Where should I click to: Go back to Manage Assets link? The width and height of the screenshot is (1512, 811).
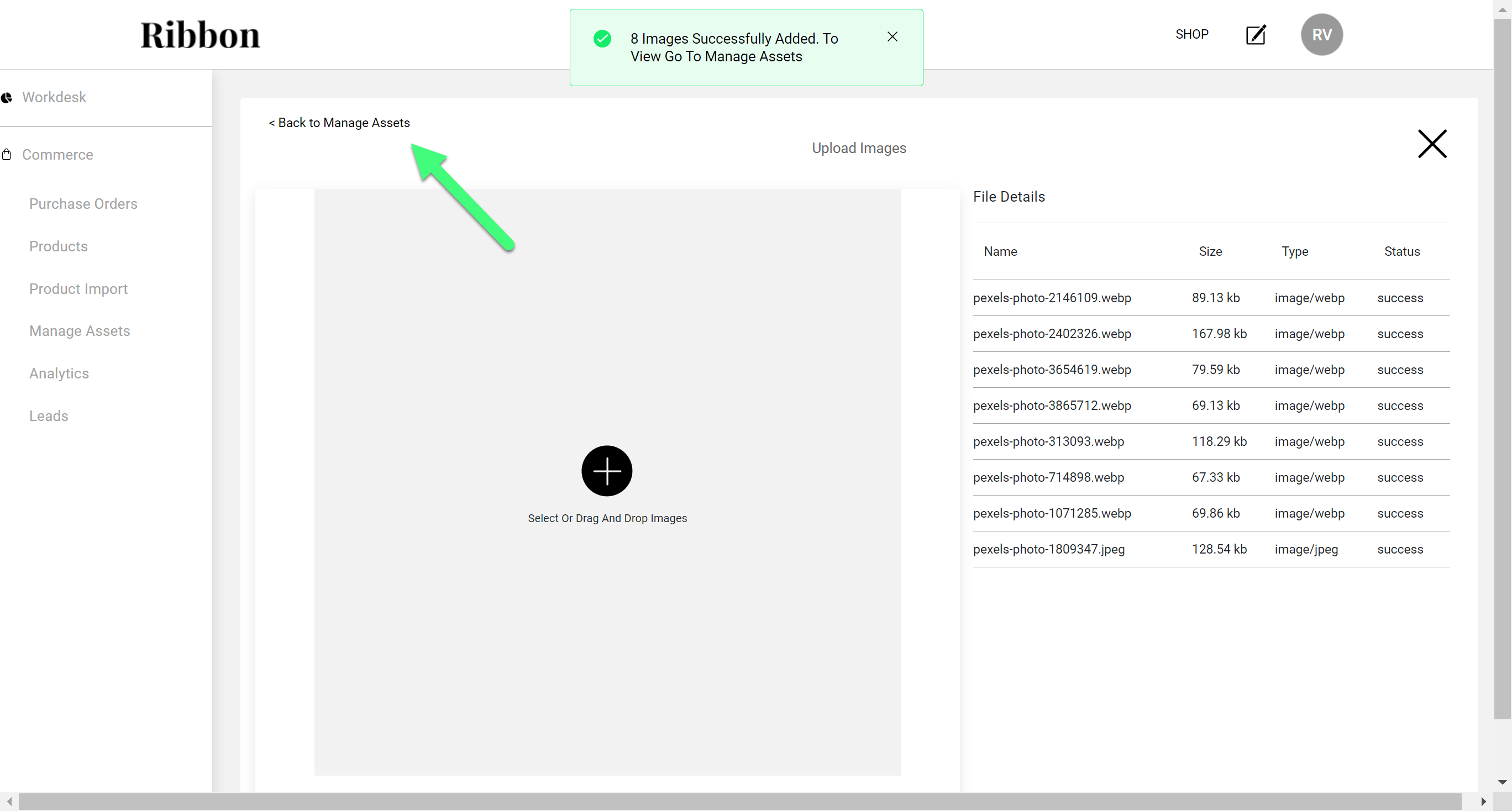click(339, 123)
